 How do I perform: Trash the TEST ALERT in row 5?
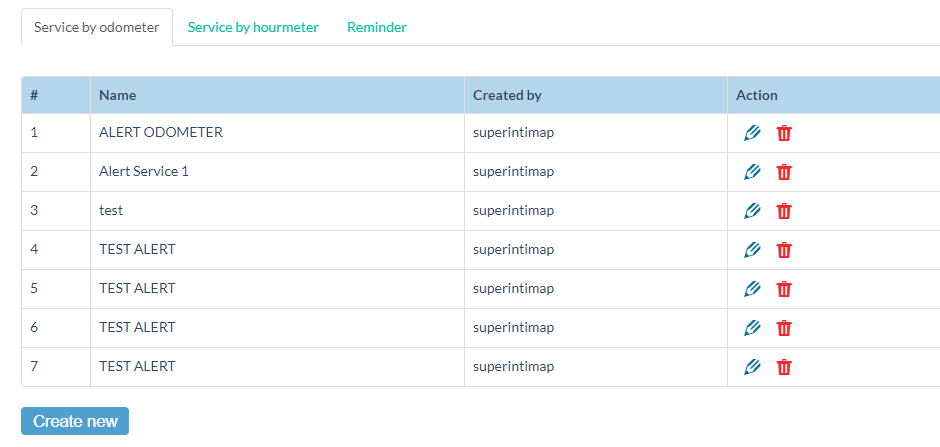784,289
